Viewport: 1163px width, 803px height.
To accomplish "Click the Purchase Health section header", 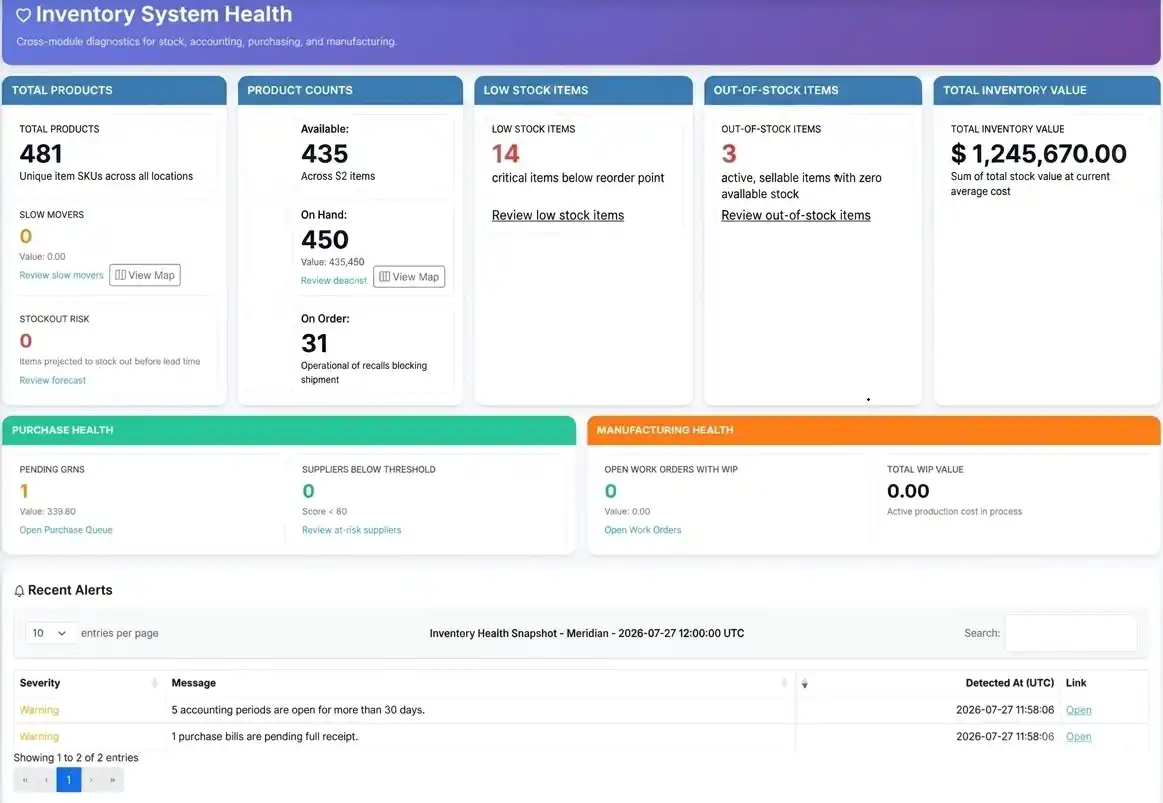I will pos(289,430).
